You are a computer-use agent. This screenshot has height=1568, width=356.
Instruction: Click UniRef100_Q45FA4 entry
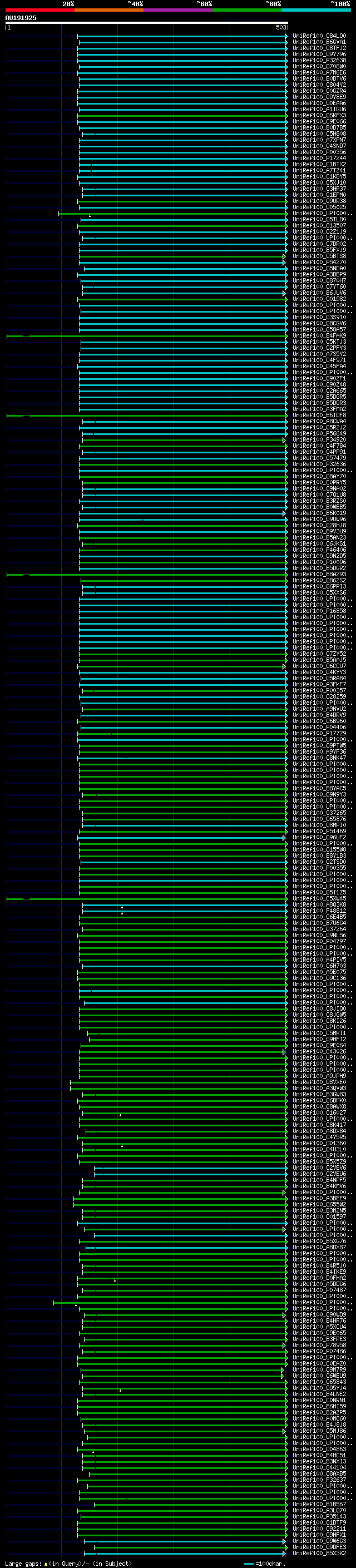(319, 367)
